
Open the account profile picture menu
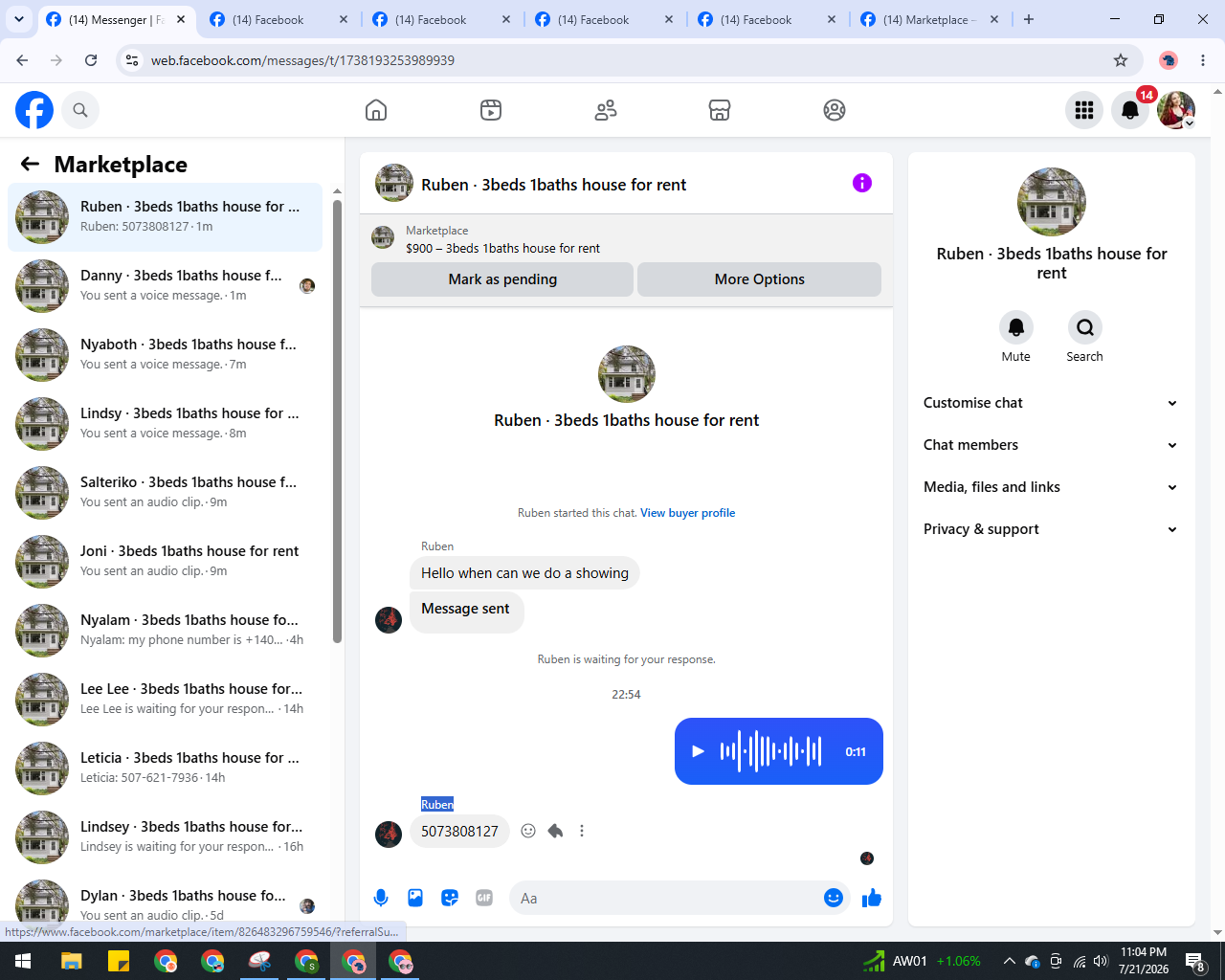tap(1176, 110)
